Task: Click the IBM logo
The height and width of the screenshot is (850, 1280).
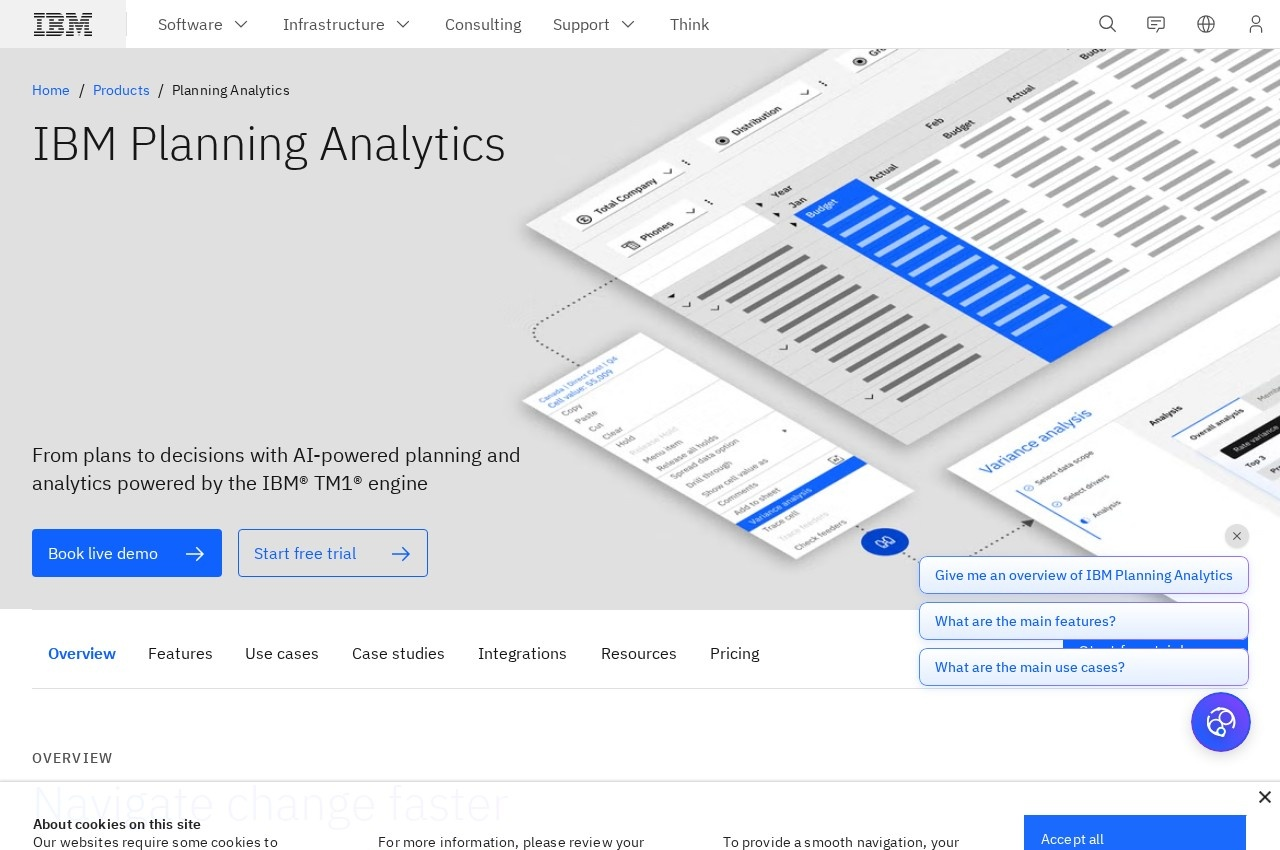Action: click(x=63, y=24)
